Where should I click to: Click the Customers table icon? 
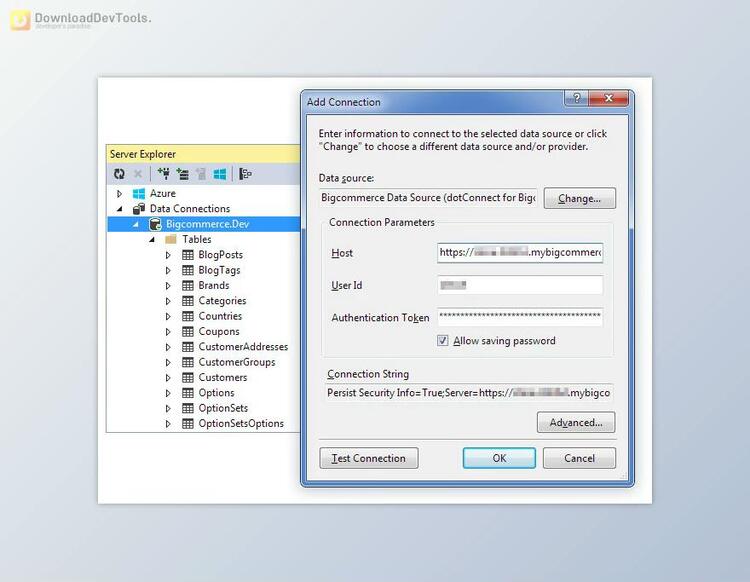[188, 377]
